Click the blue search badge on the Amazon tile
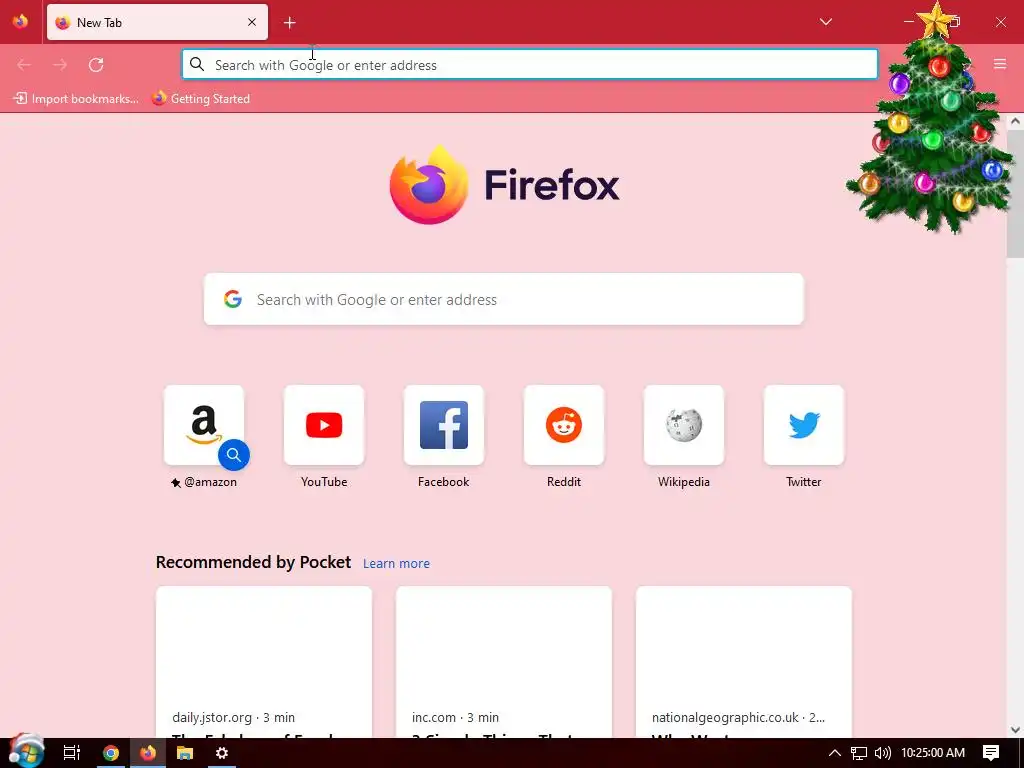Screen dimensions: 1024x768 (234, 455)
